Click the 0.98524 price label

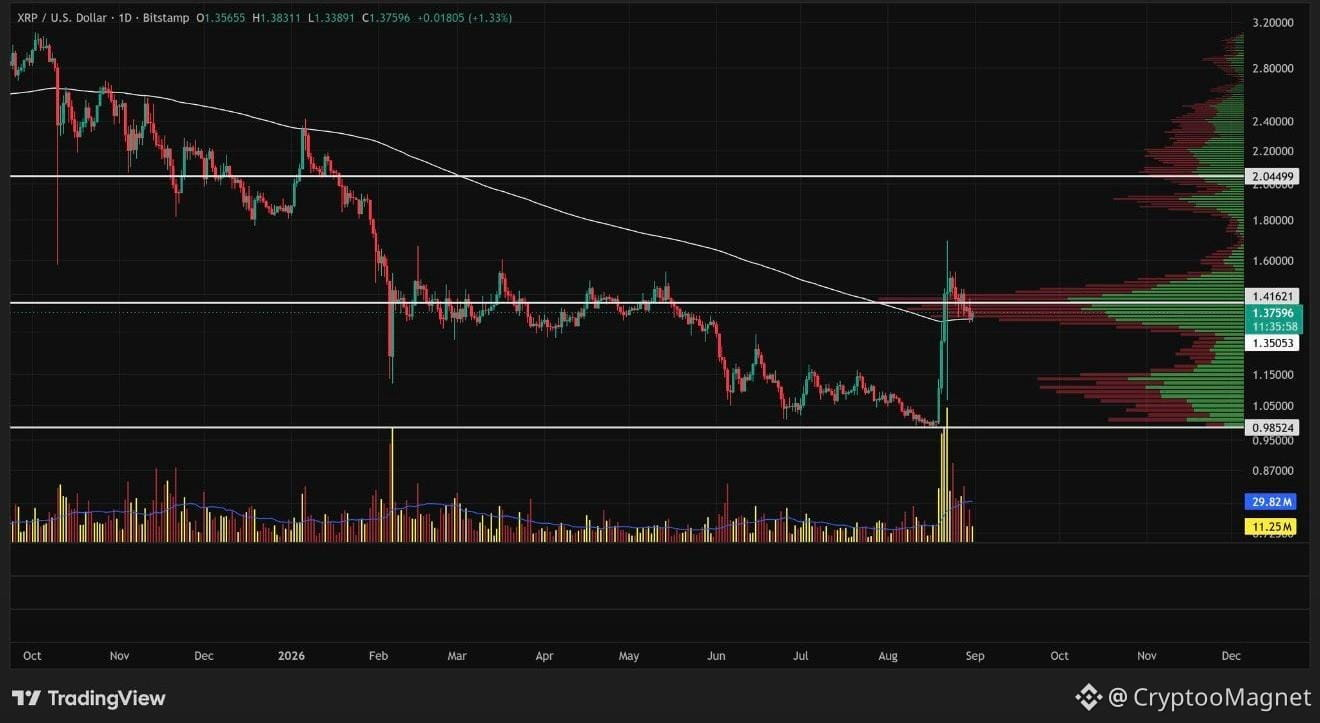click(x=1274, y=427)
